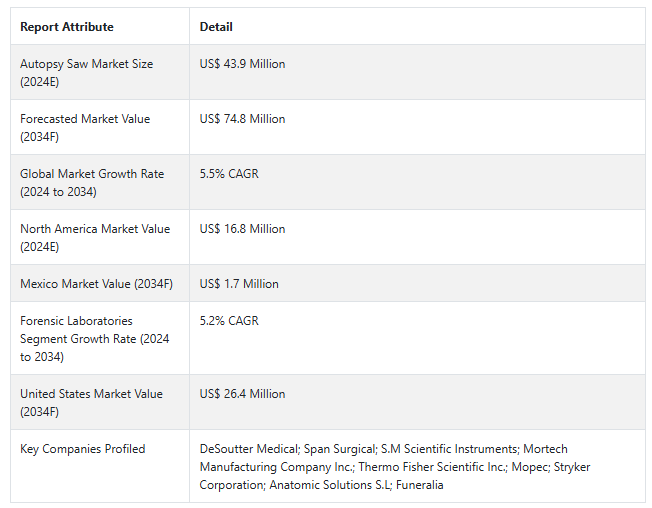
Task: Click Thermo Fisher Scientific Inc. text
Action: [x=432, y=467]
